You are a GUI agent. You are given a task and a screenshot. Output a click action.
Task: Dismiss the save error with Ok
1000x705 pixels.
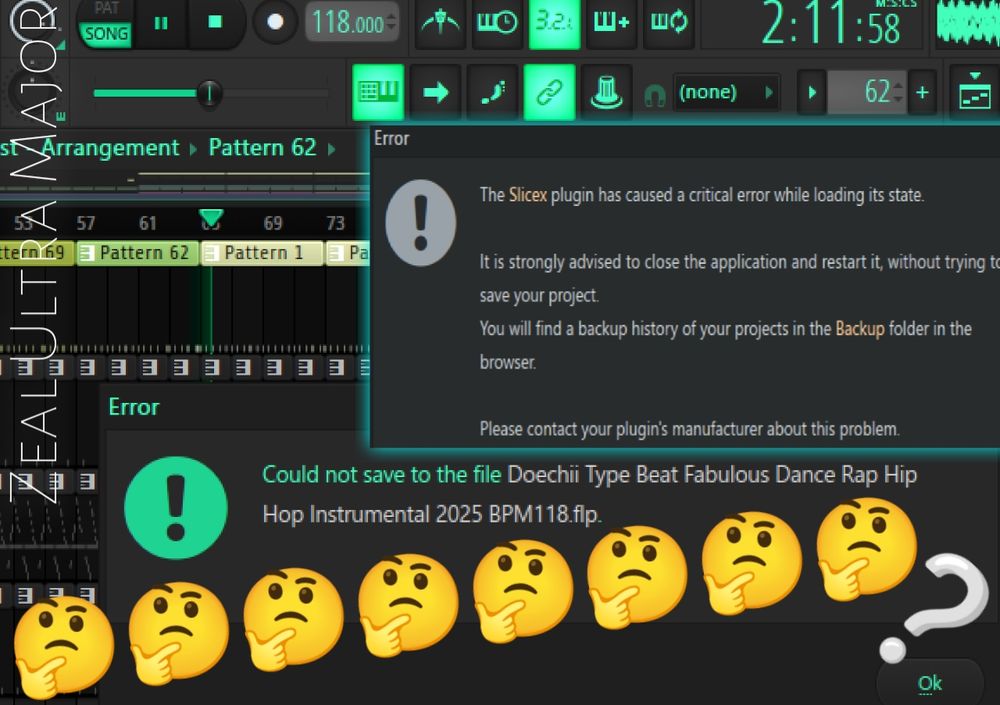click(x=929, y=683)
